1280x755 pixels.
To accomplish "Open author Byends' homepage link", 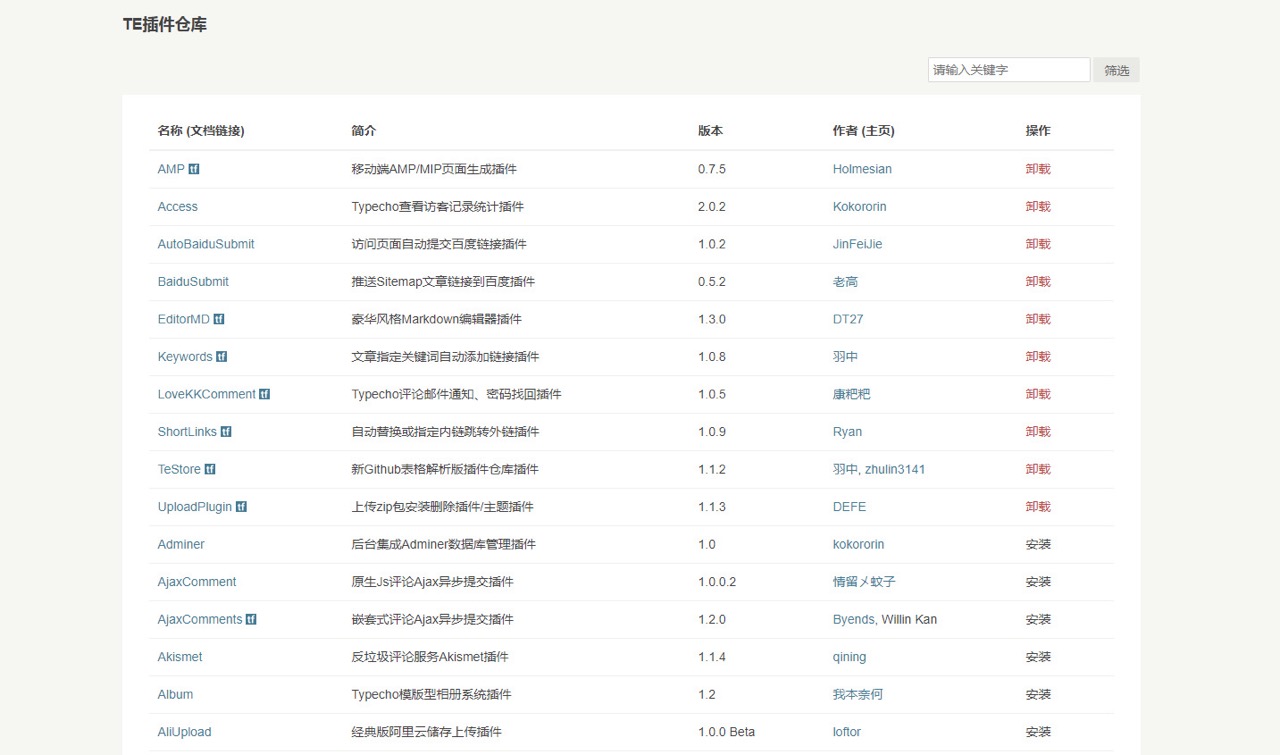I will [x=853, y=619].
